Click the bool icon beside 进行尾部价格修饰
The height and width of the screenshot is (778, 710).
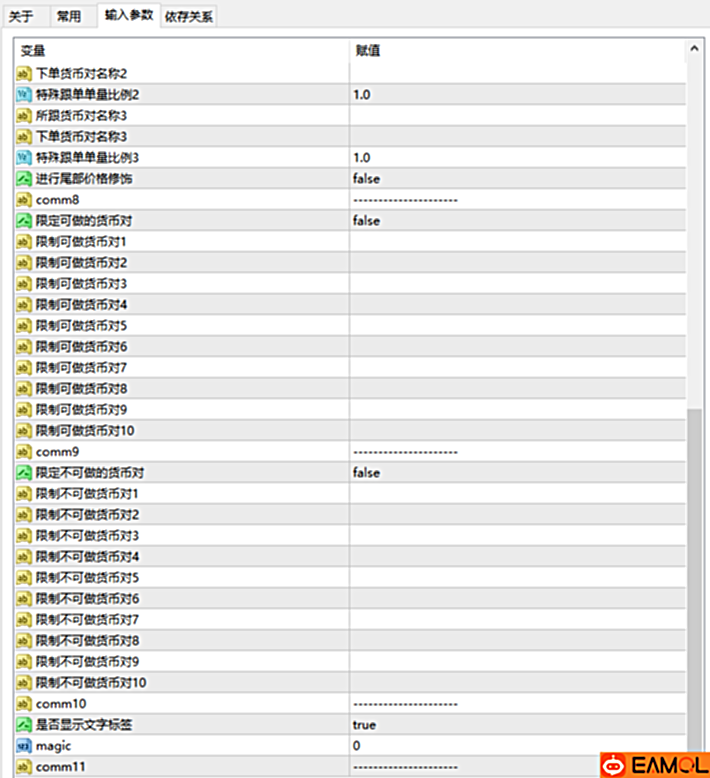tap(25, 178)
